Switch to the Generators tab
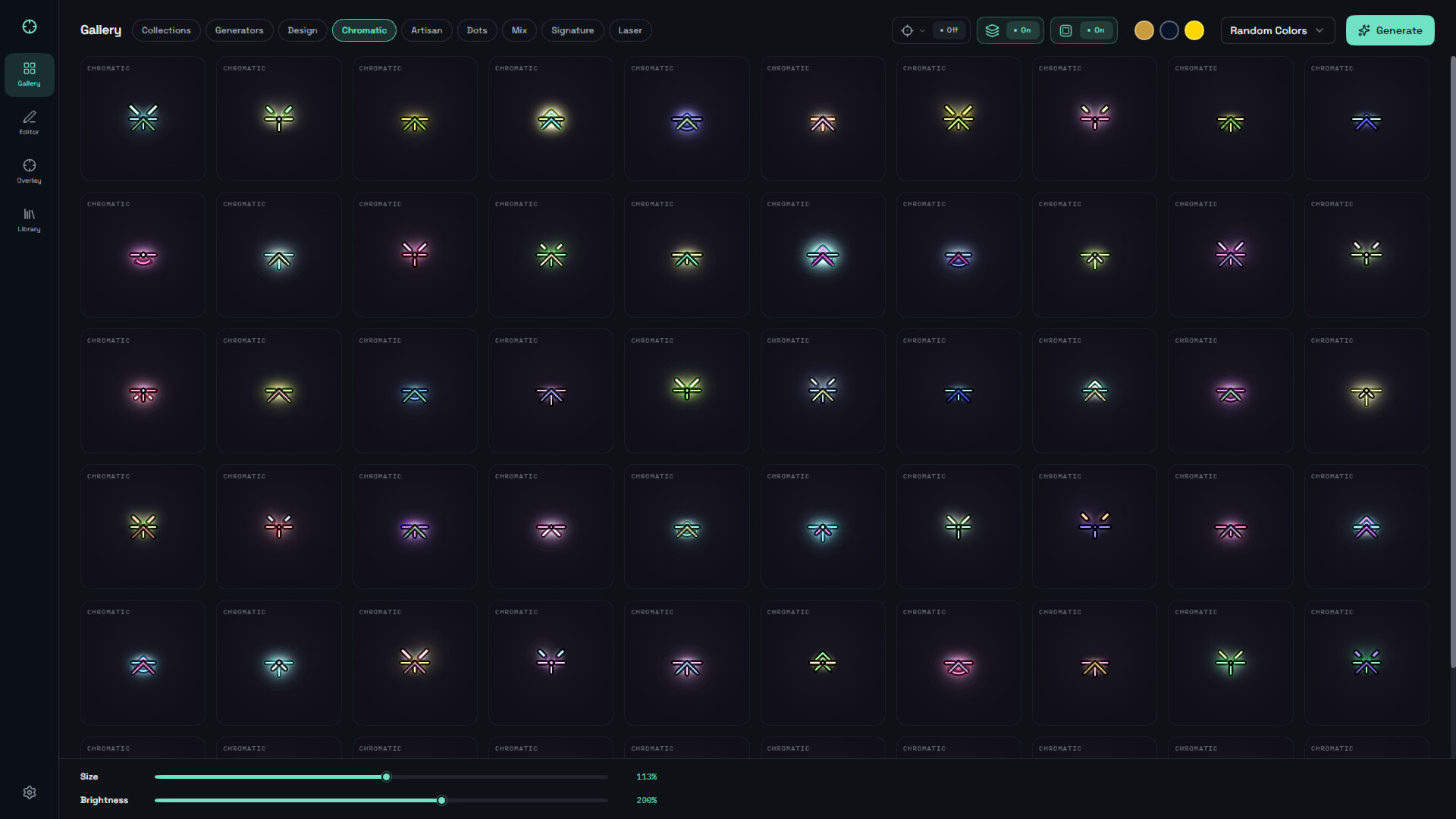Screen dimensions: 1456x819 point(239,30)
